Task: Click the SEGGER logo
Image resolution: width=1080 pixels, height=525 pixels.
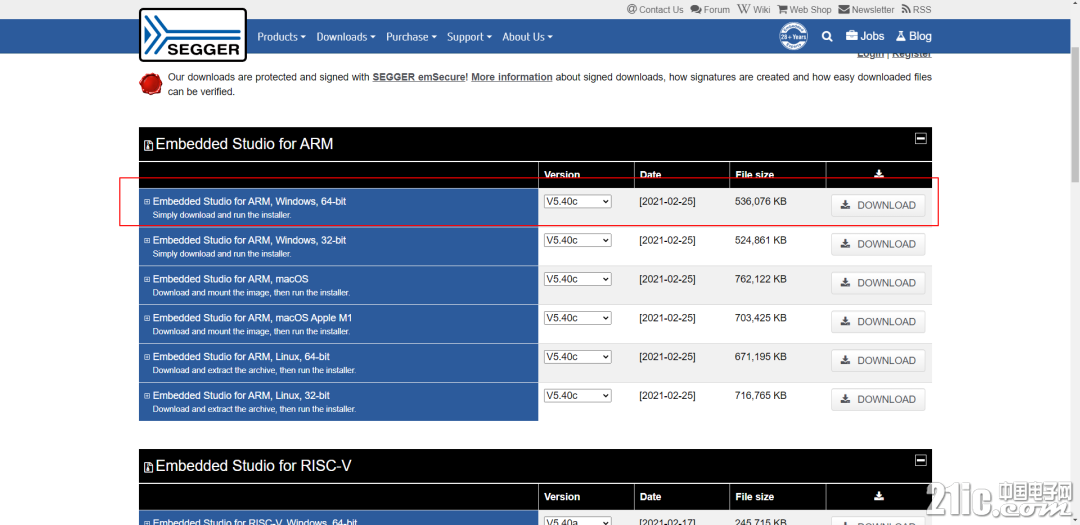Action: point(193,35)
